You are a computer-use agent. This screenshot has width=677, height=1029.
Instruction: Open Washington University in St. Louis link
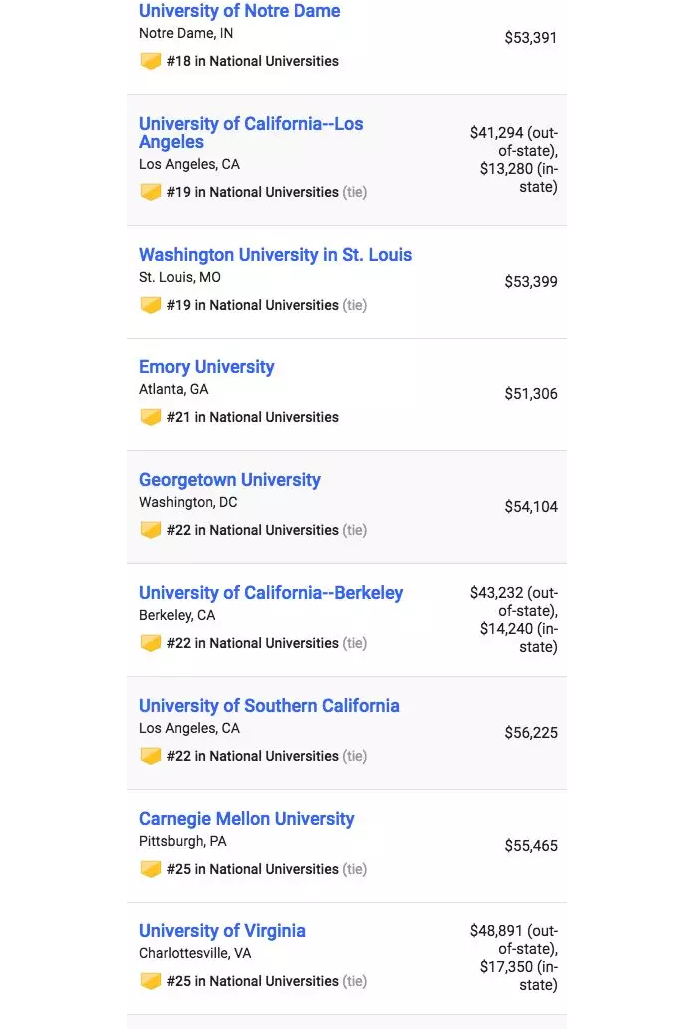[x=276, y=255]
